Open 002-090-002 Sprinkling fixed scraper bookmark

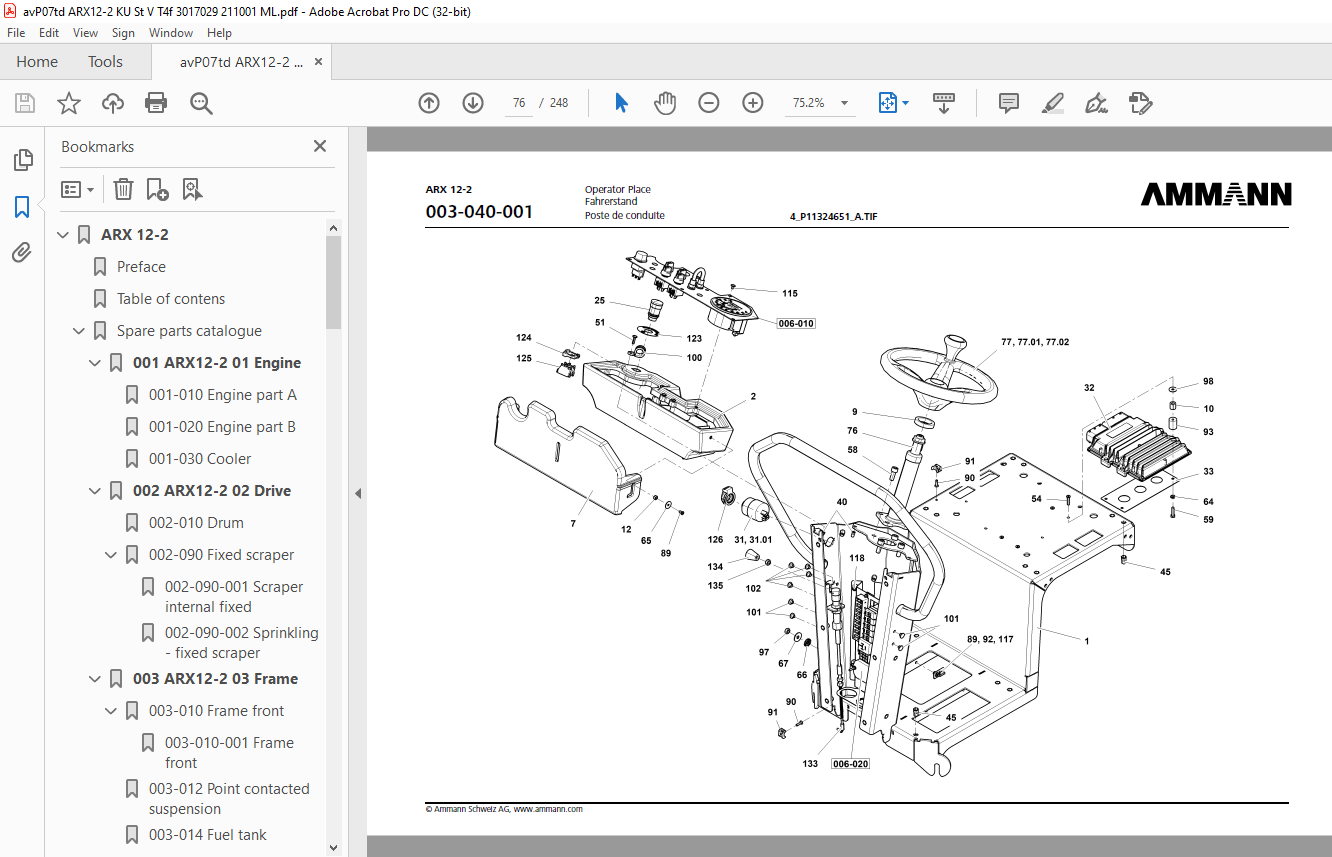click(x=242, y=643)
